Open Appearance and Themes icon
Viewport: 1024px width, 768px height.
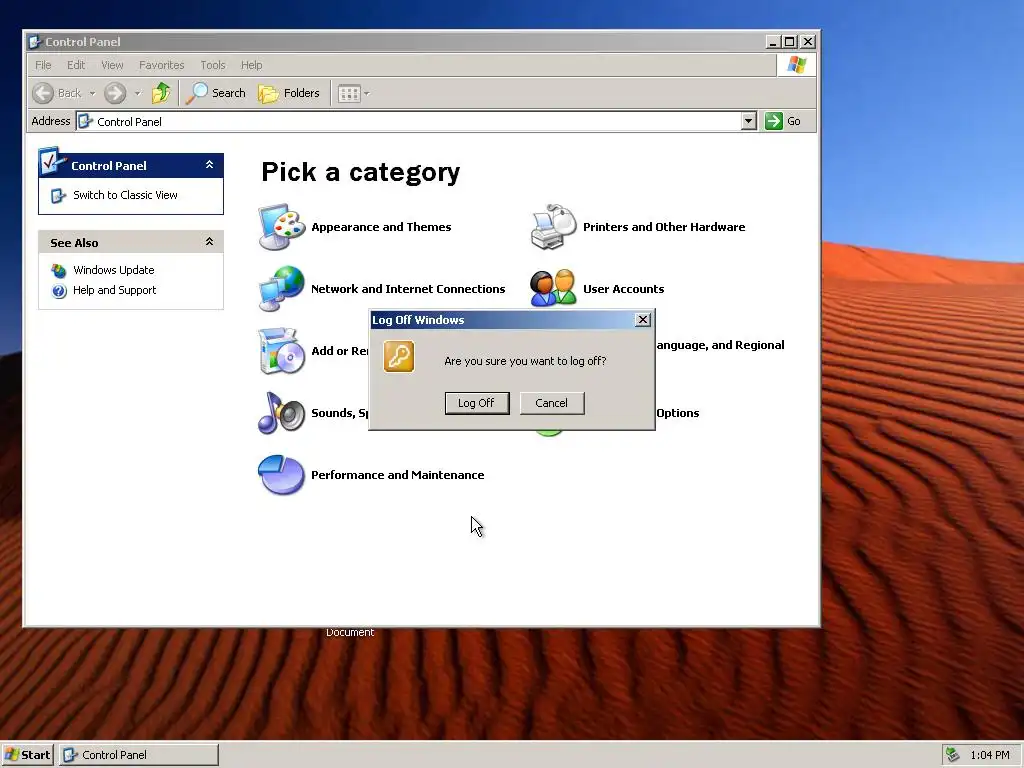281,227
